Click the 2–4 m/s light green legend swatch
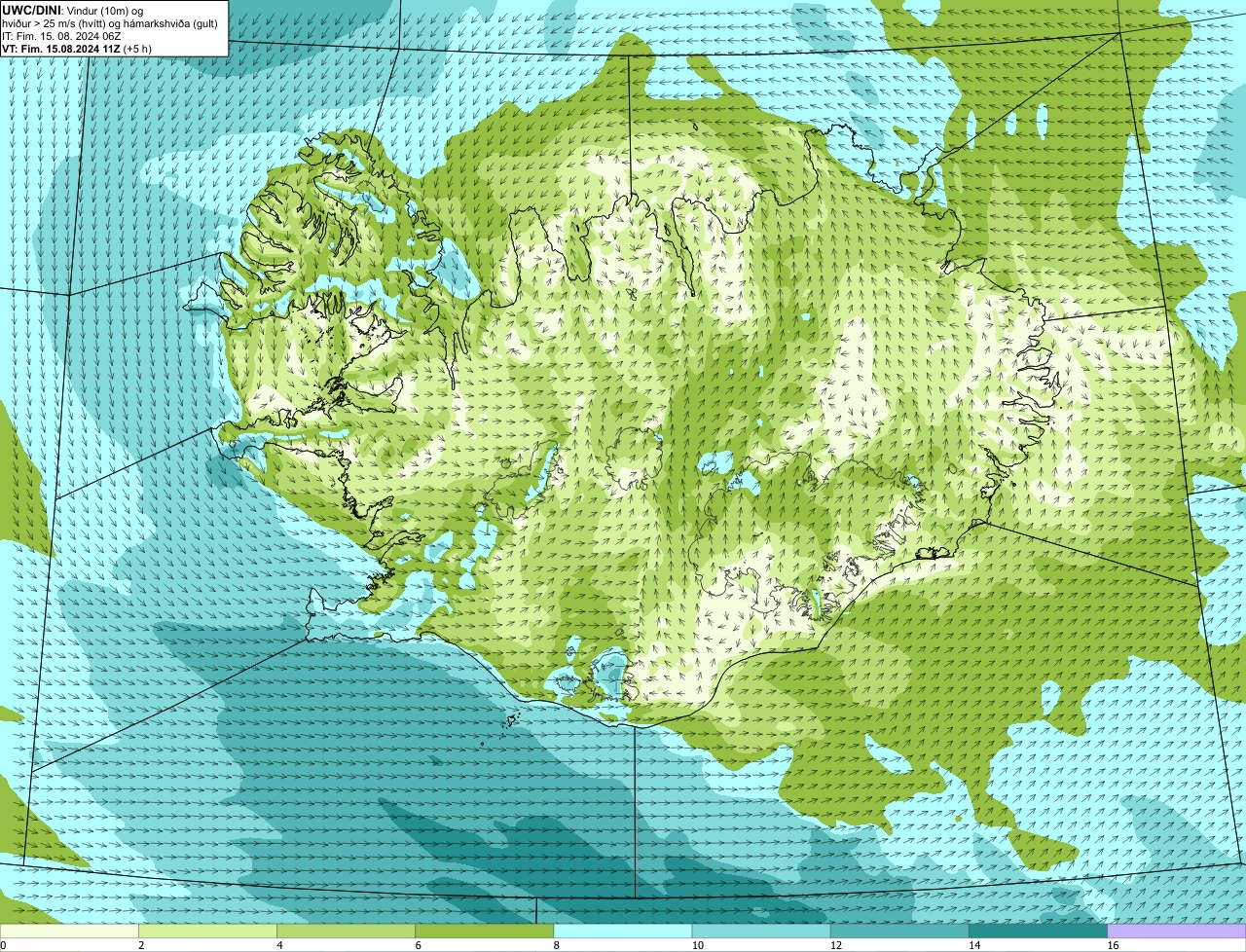This screenshot has width=1246, height=952. pos(207,932)
